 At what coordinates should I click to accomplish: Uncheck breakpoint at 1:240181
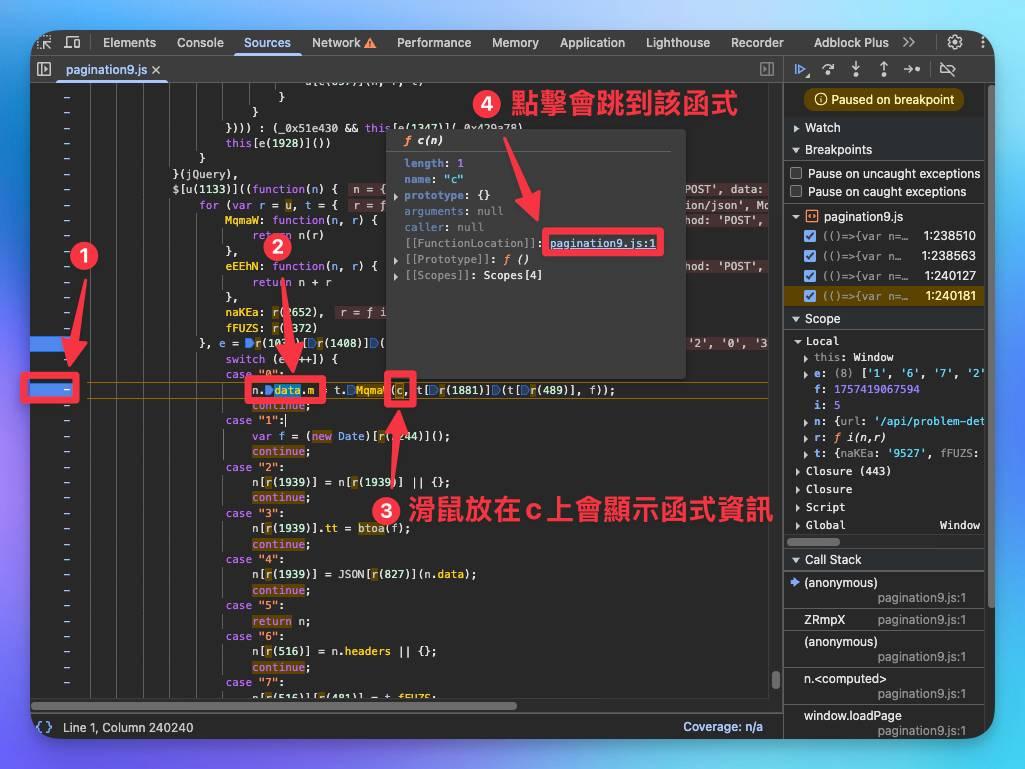[810, 296]
